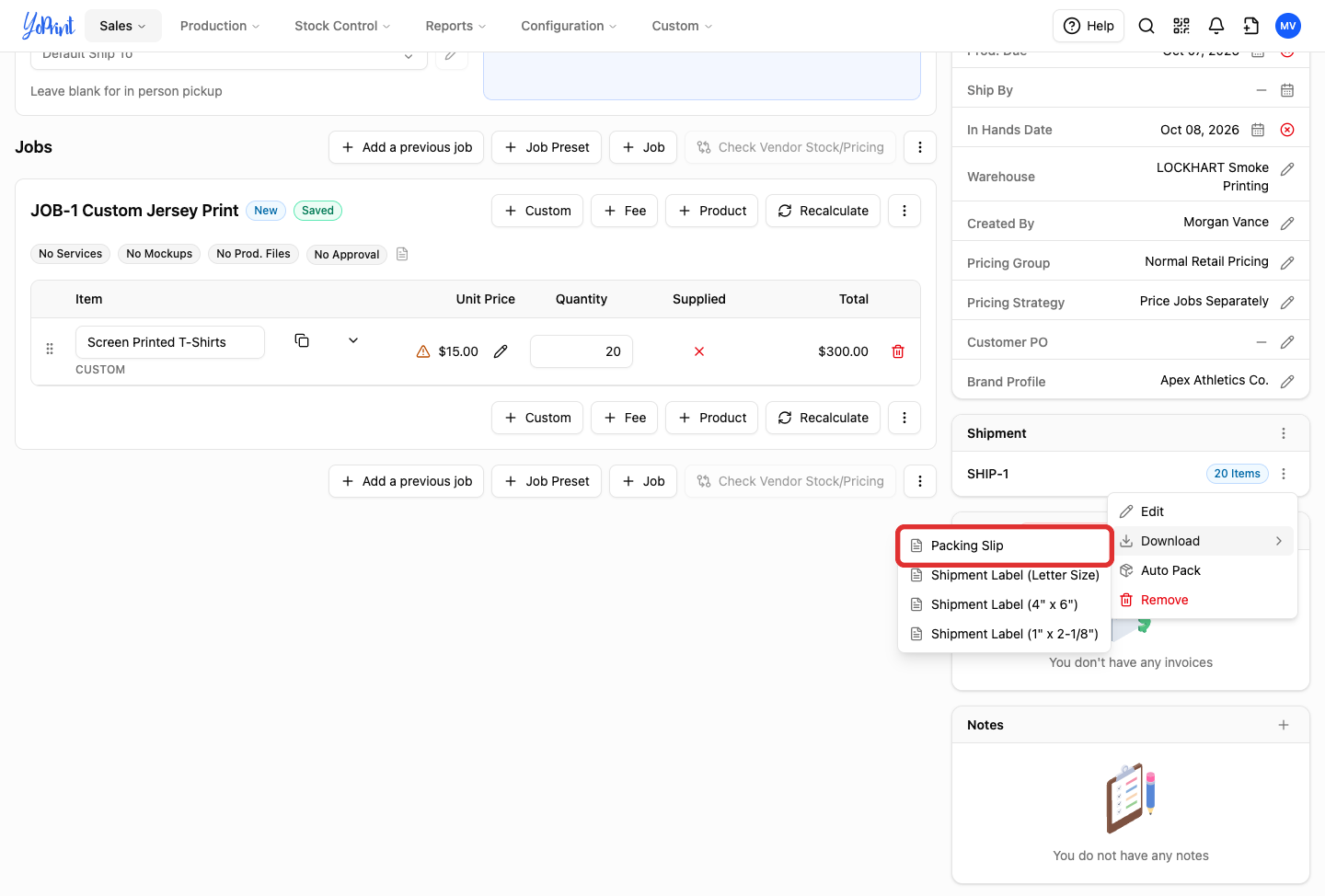Choose Auto Pack in shipment menu
This screenshot has height=896, width=1325.
[x=1203, y=570]
